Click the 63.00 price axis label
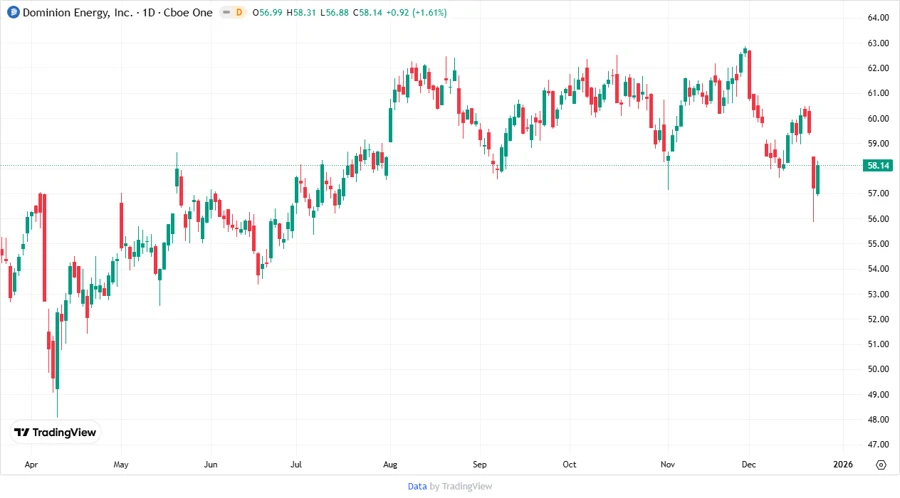900x498 pixels. (878, 43)
